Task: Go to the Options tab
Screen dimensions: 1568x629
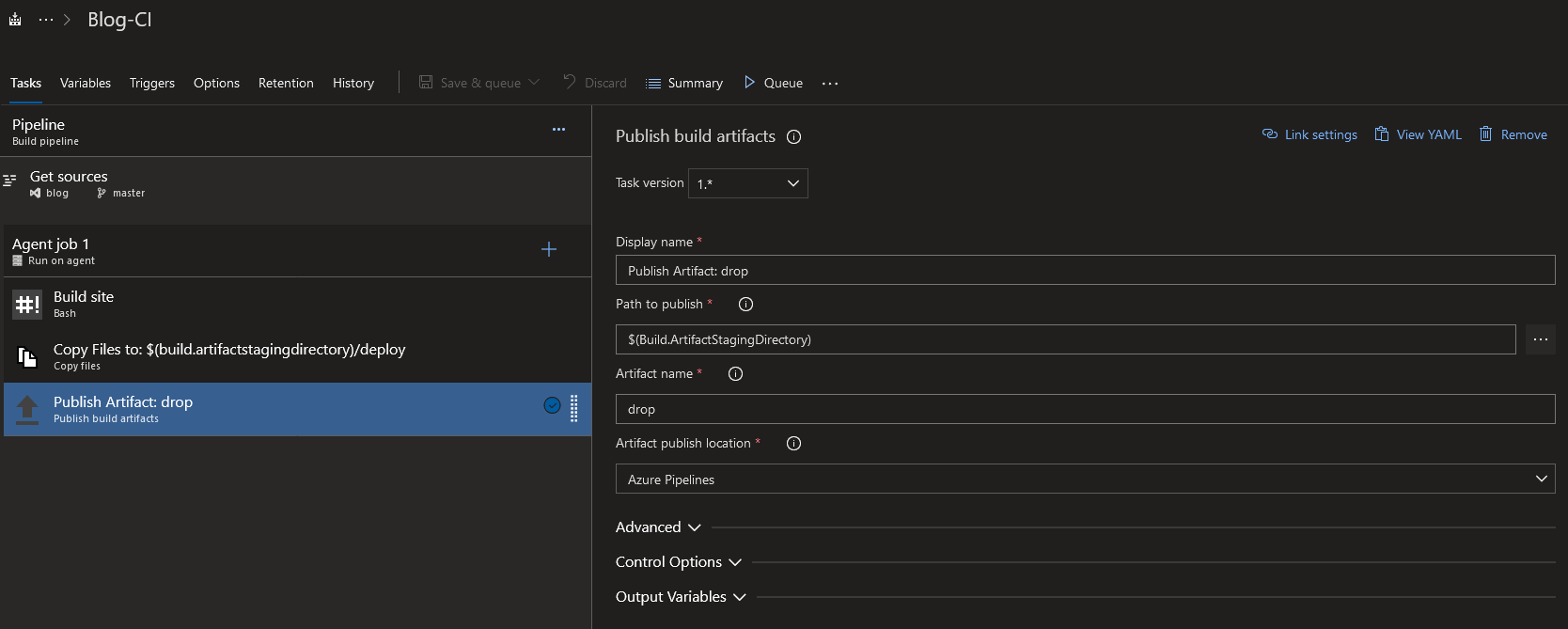Action: [216, 83]
